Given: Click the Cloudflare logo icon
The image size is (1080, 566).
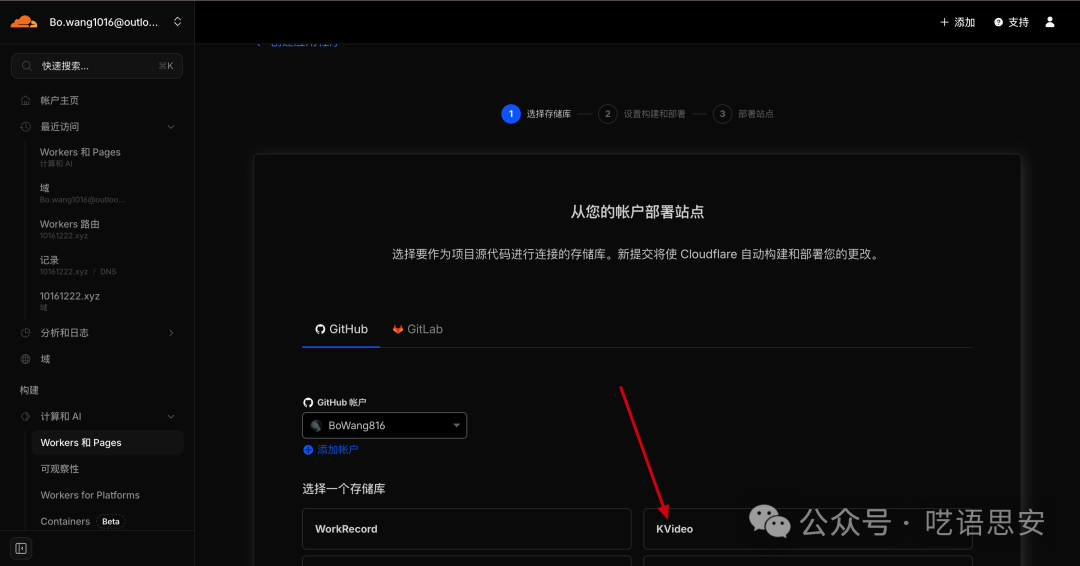Looking at the screenshot, I should (24, 22).
